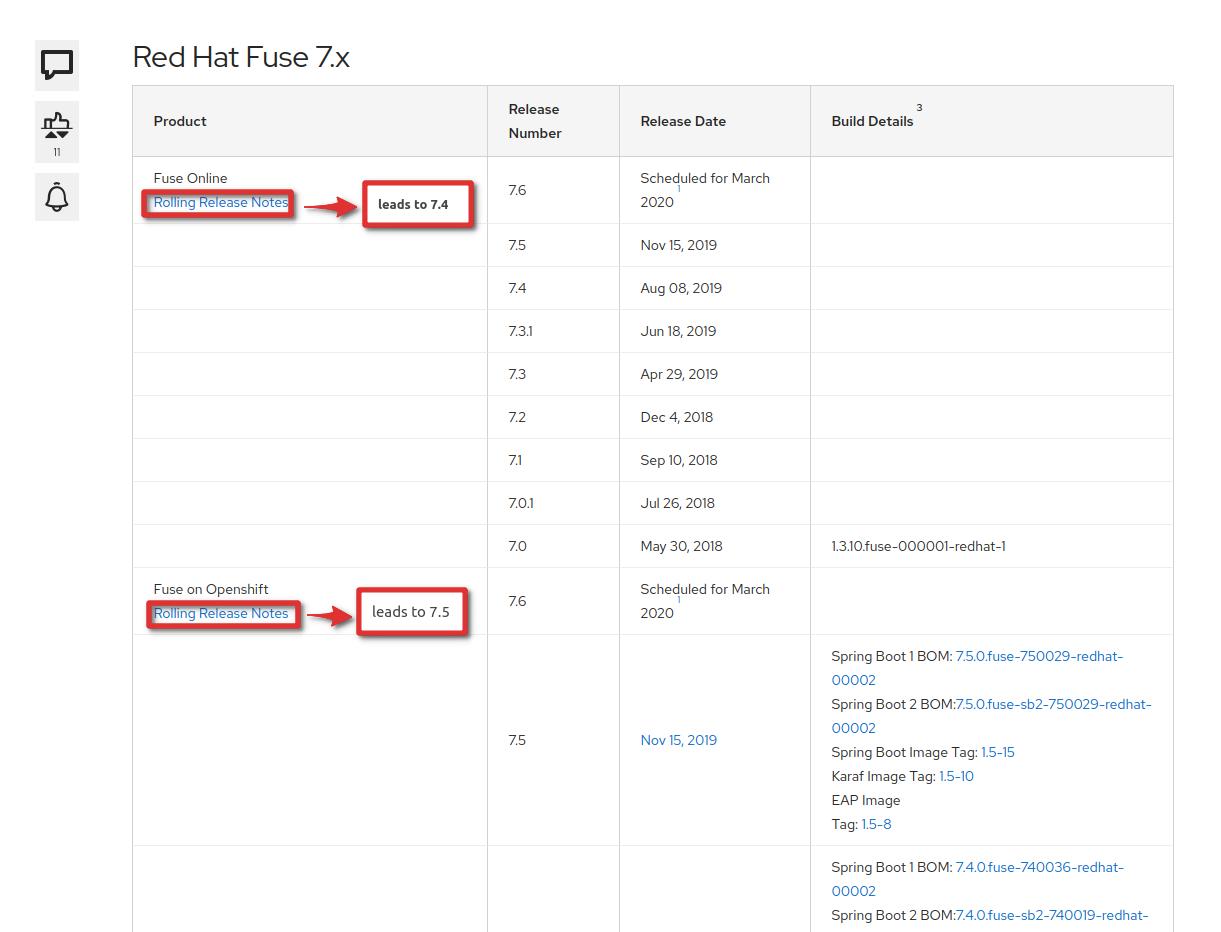Click the thumbs up/down vote icon
1221x932 pixels.
point(57,126)
